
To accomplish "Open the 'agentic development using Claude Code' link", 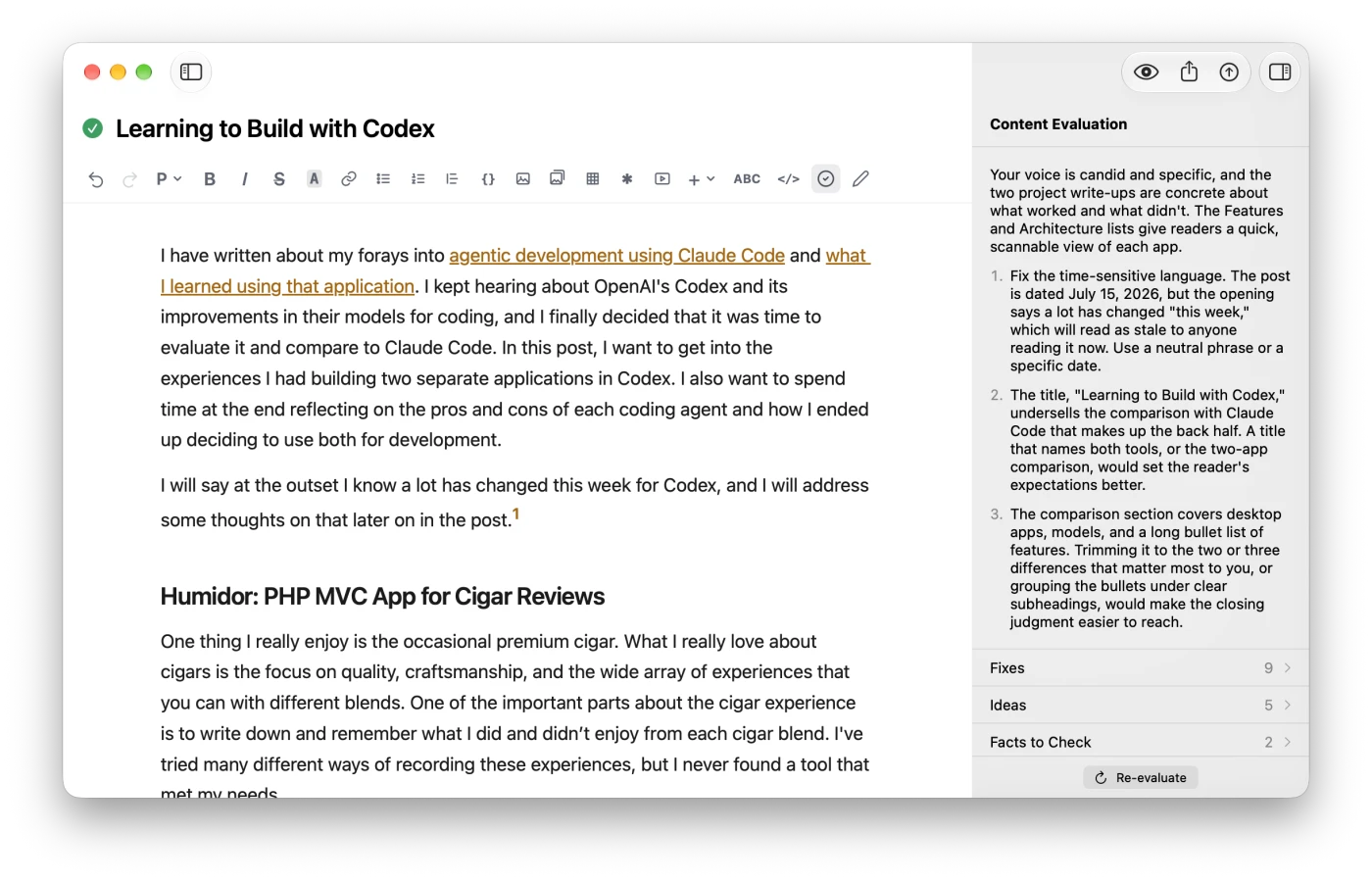I will 616,256.
